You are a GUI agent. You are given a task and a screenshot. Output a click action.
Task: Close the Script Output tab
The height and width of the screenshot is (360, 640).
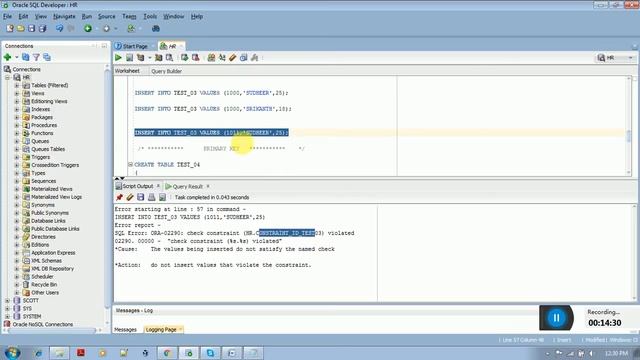click(158, 186)
